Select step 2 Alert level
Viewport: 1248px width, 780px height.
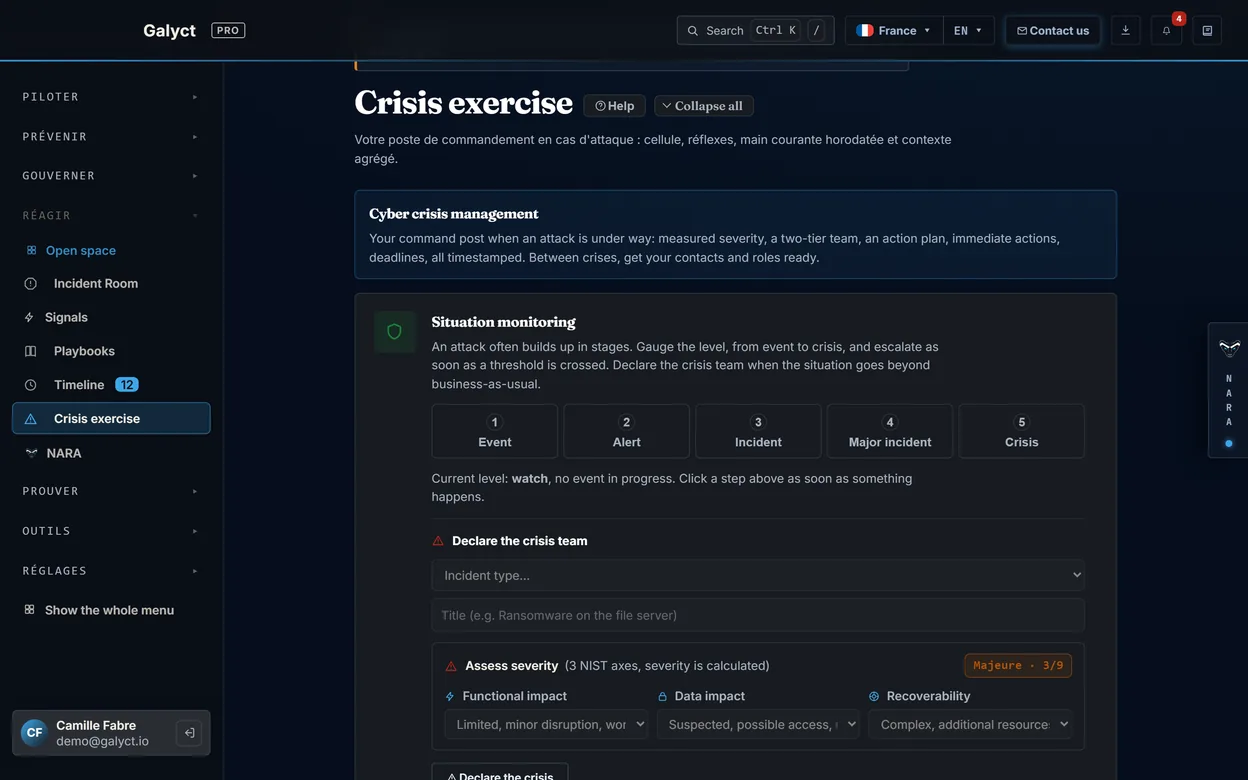pos(627,431)
